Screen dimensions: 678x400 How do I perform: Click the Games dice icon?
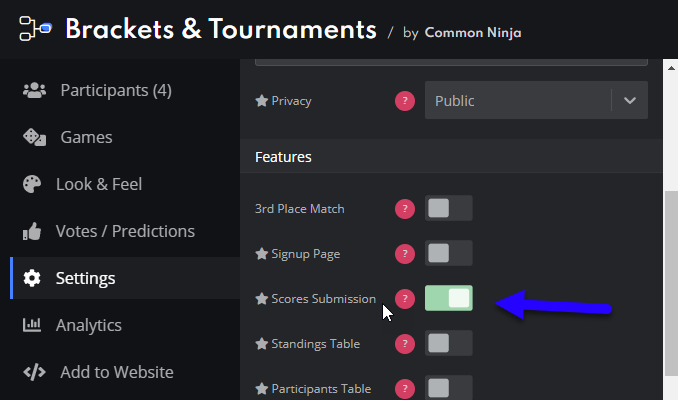tap(34, 137)
